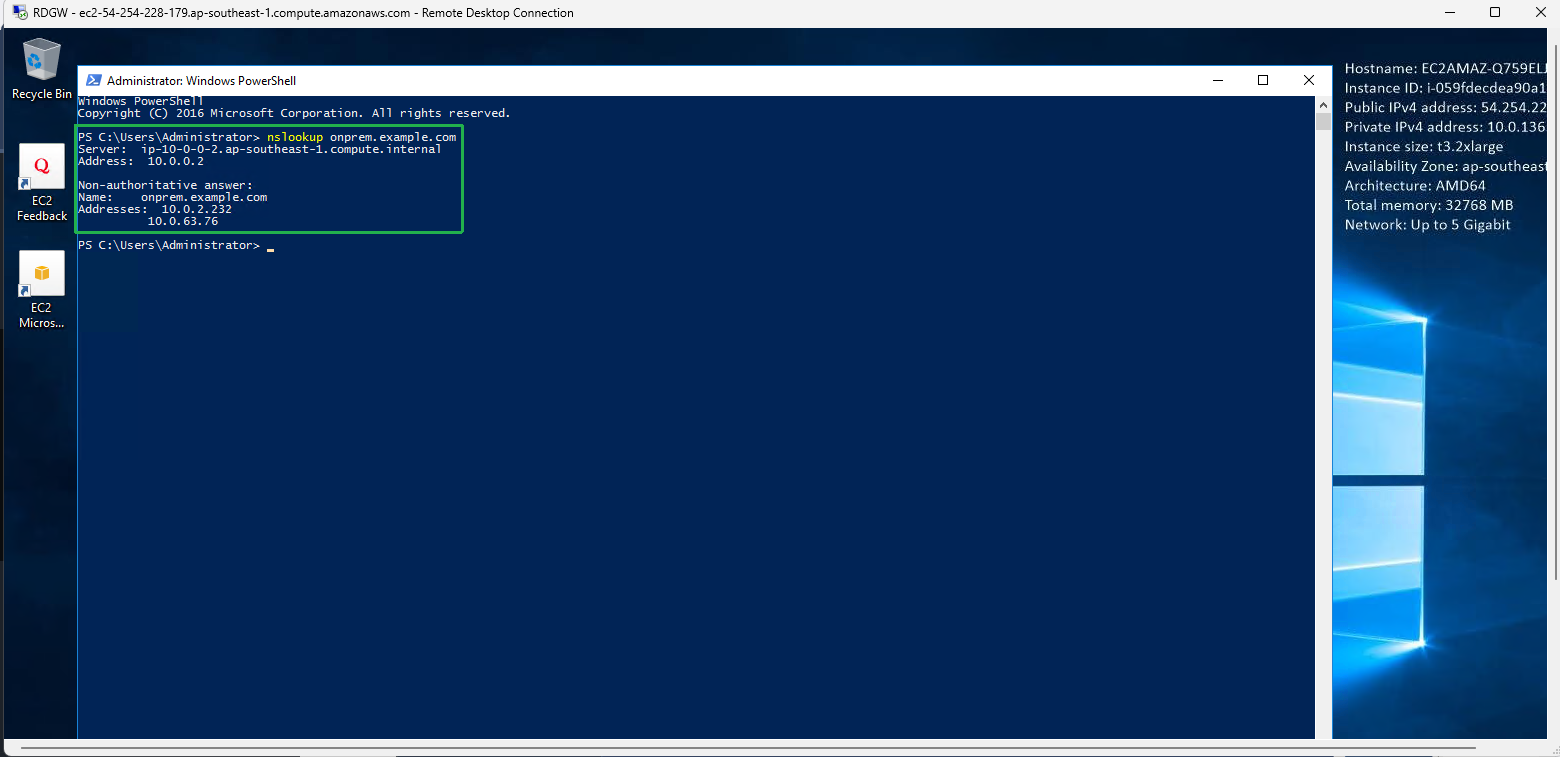Click the Remote Desktop vertical scrollbar on right
Image resolution: width=1560 pixels, height=757 pixels.
(x=1553, y=300)
